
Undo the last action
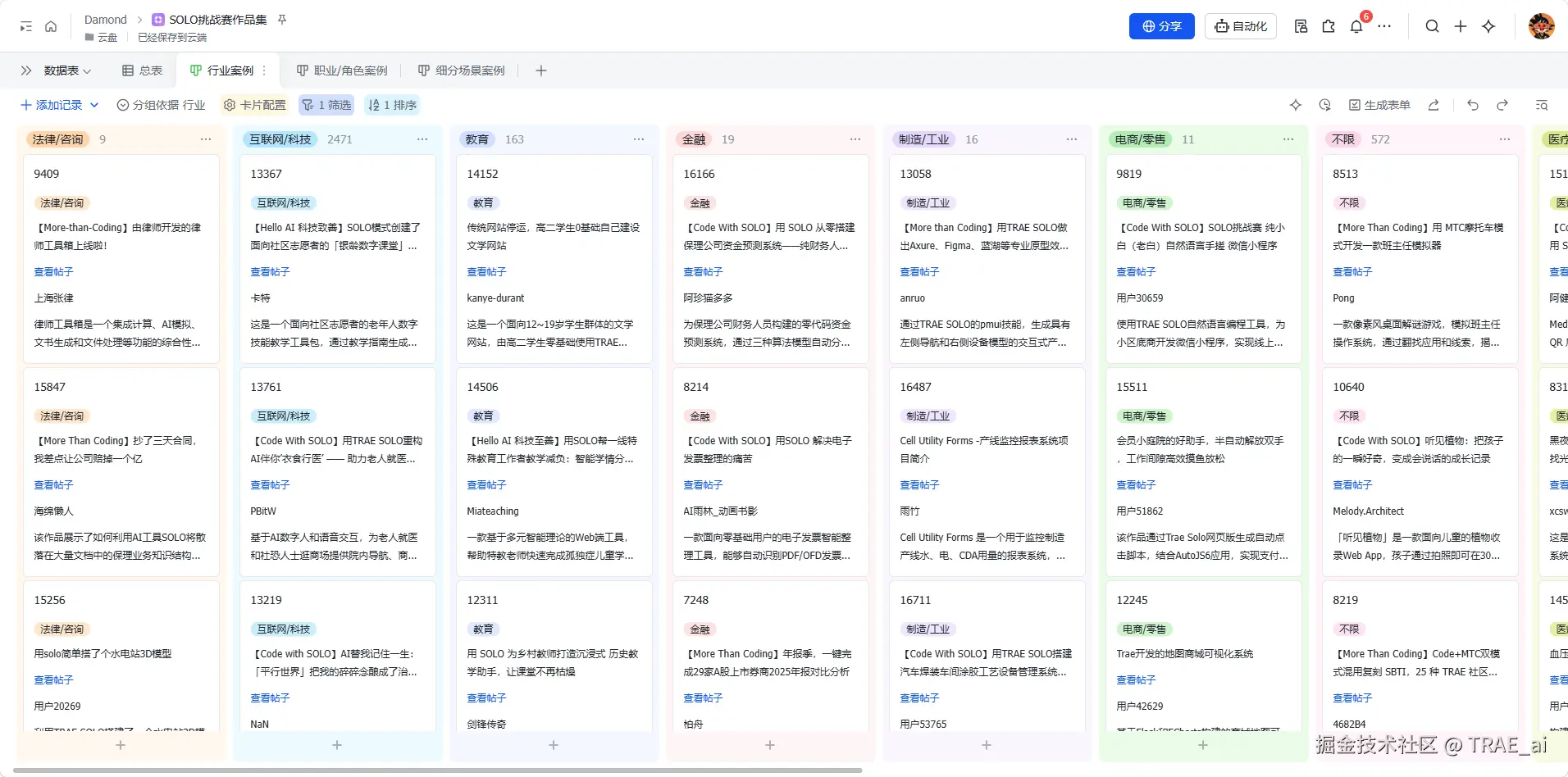coord(1473,105)
